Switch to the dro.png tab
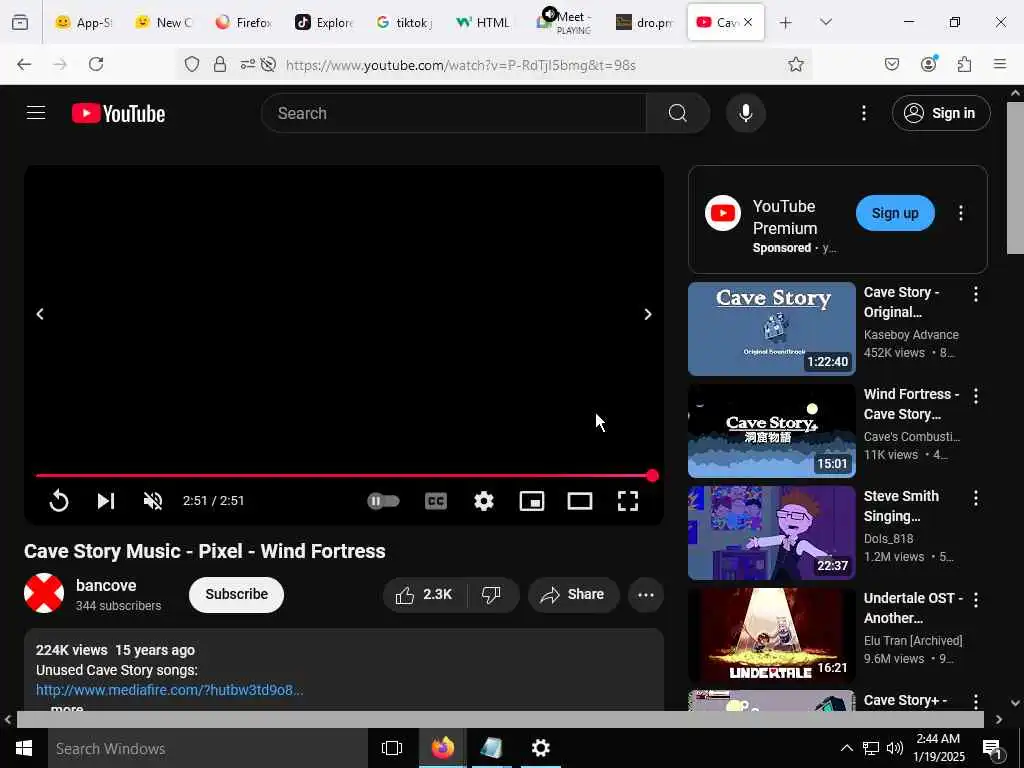This screenshot has width=1024, height=768. (x=645, y=23)
